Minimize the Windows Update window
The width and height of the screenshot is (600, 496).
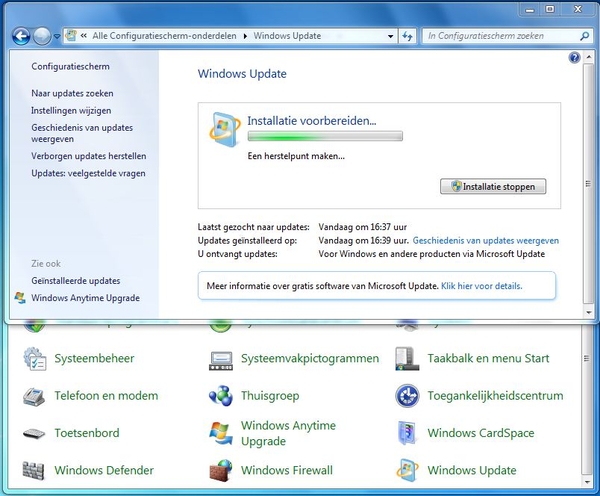pos(530,10)
